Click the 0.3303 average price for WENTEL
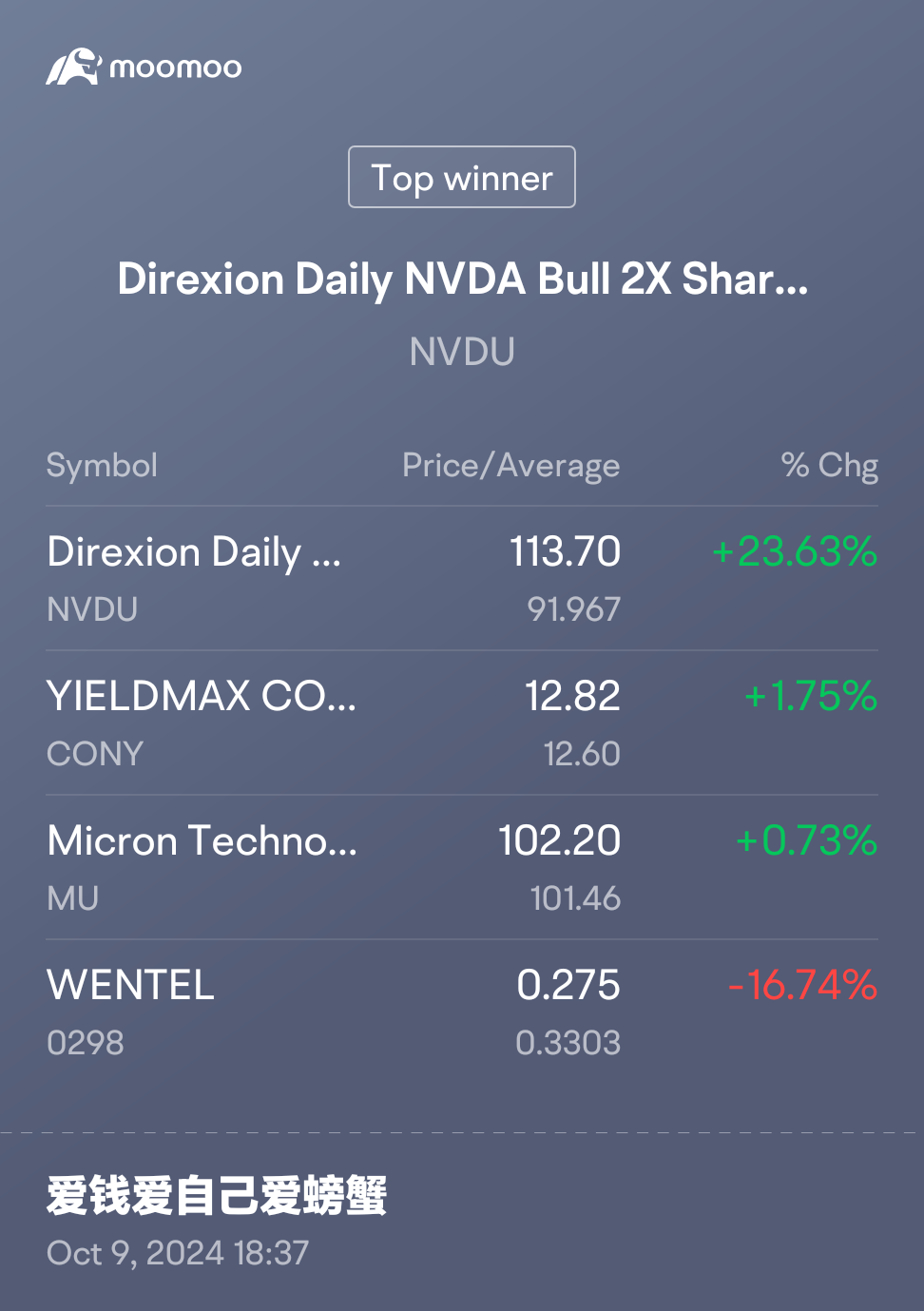924x1311 pixels. click(x=568, y=1043)
